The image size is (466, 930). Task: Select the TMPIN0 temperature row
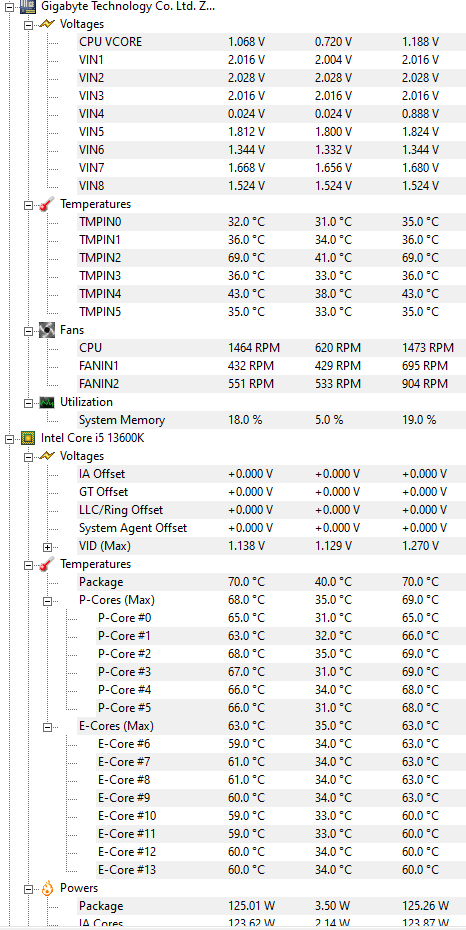[271, 222]
